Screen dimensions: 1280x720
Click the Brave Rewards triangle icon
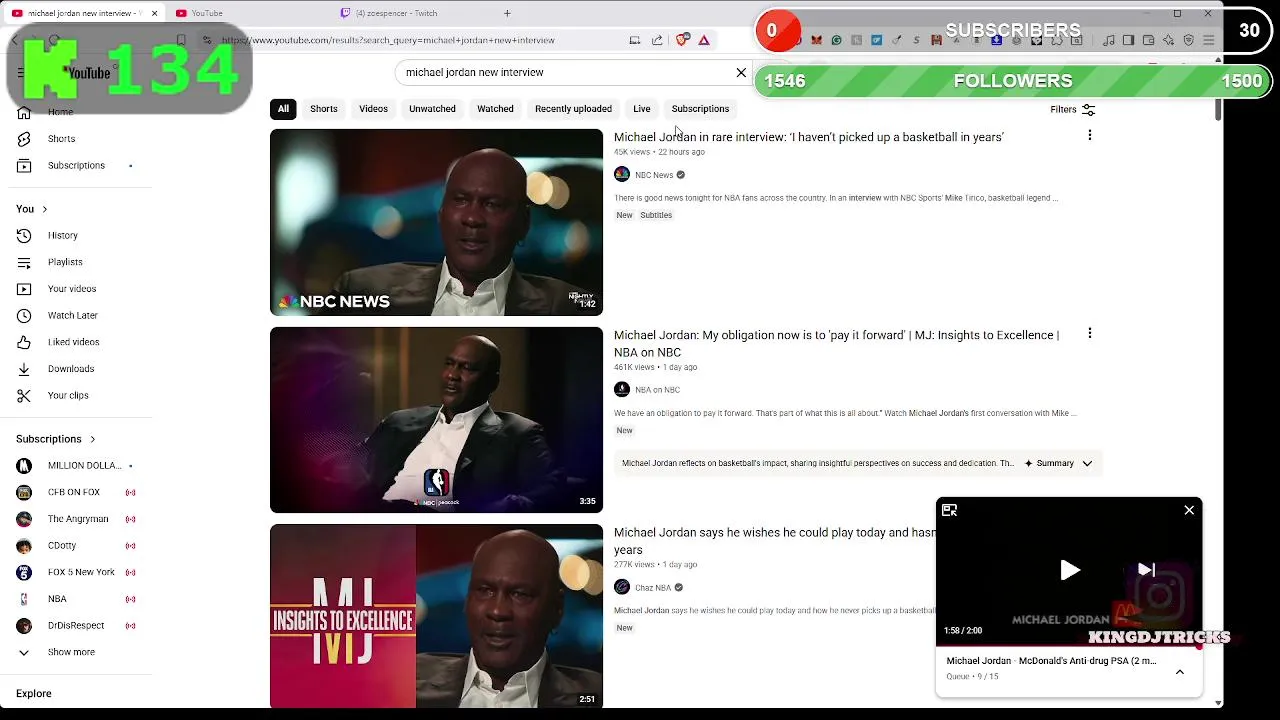click(704, 40)
